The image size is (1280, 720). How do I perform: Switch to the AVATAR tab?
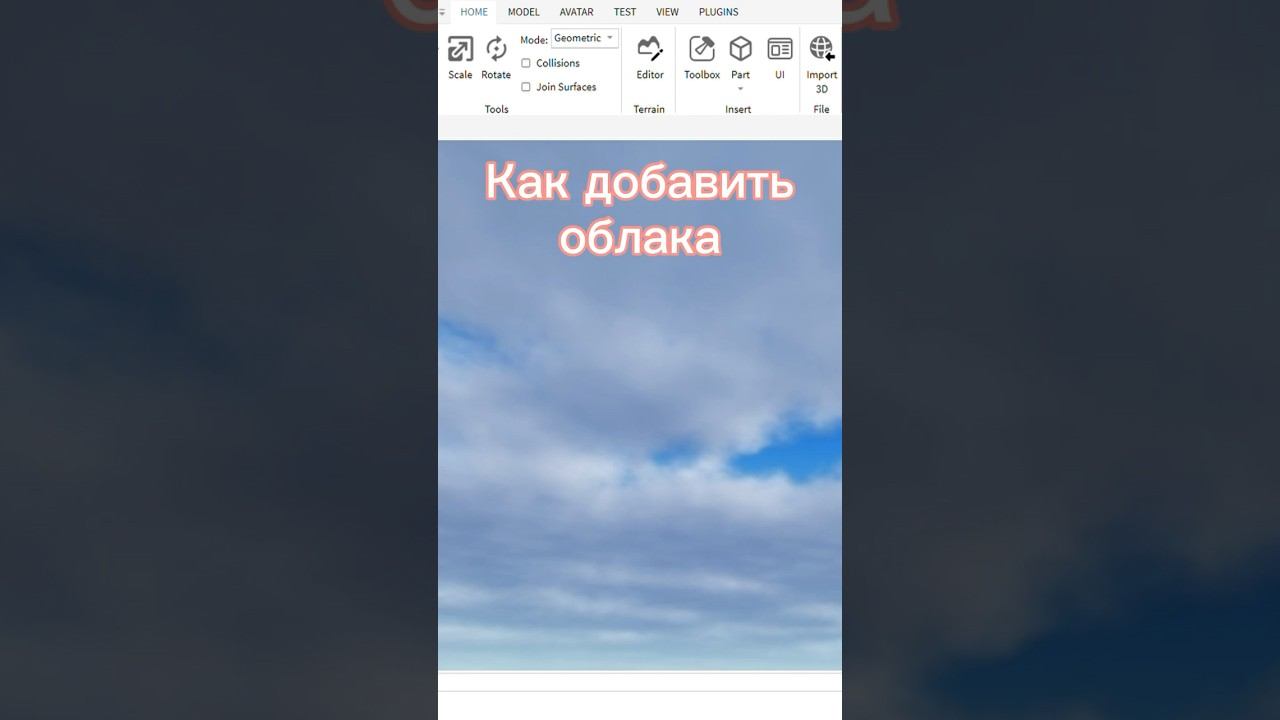pyautogui.click(x=576, y=12)
